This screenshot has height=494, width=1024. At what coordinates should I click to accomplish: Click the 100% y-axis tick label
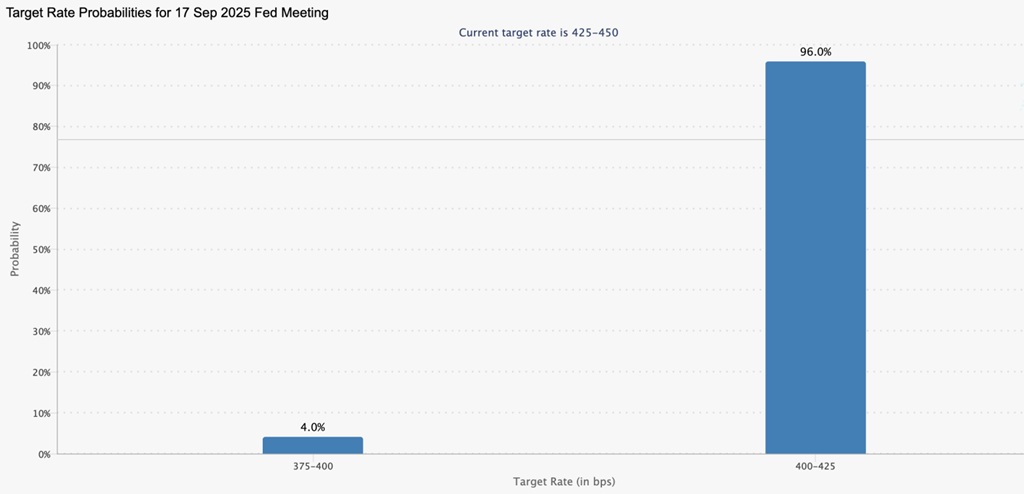[x=38, y=46]
